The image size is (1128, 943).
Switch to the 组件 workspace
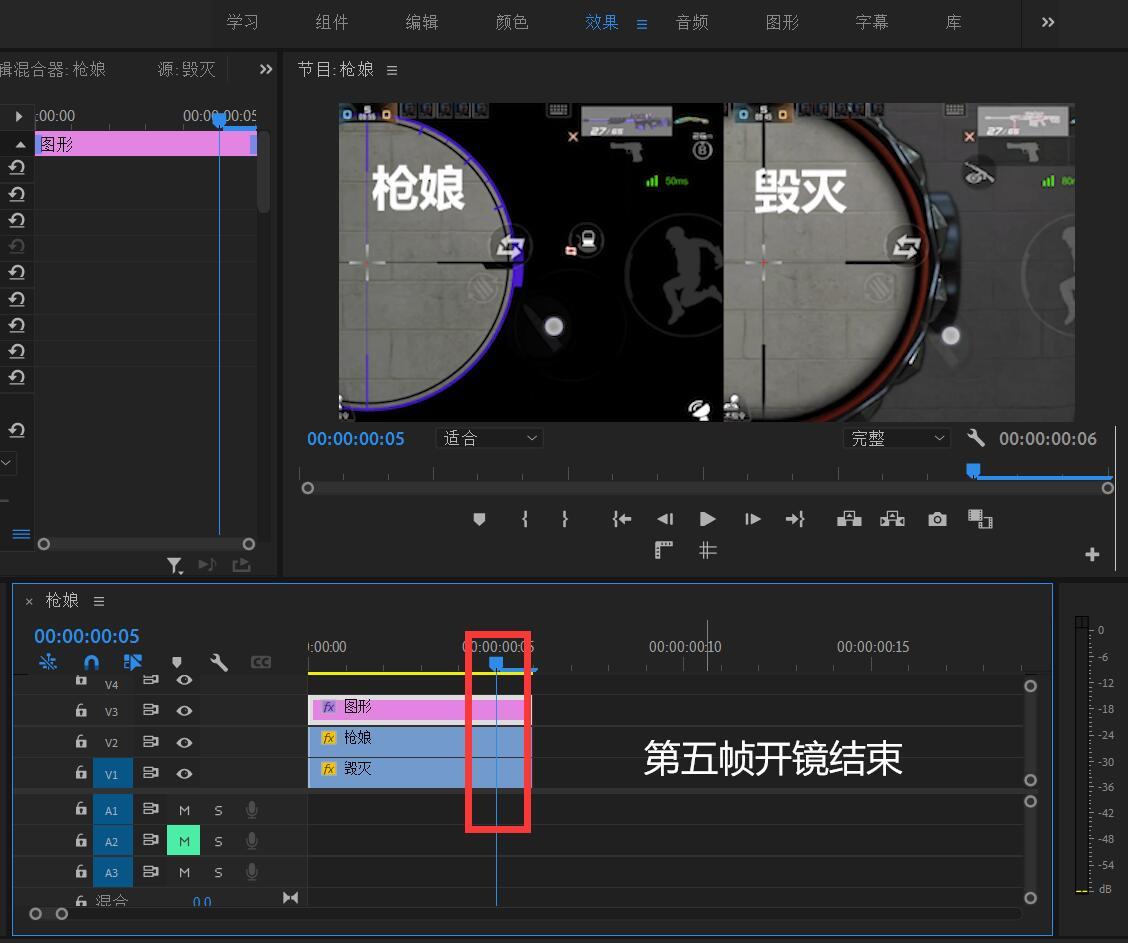332,22
